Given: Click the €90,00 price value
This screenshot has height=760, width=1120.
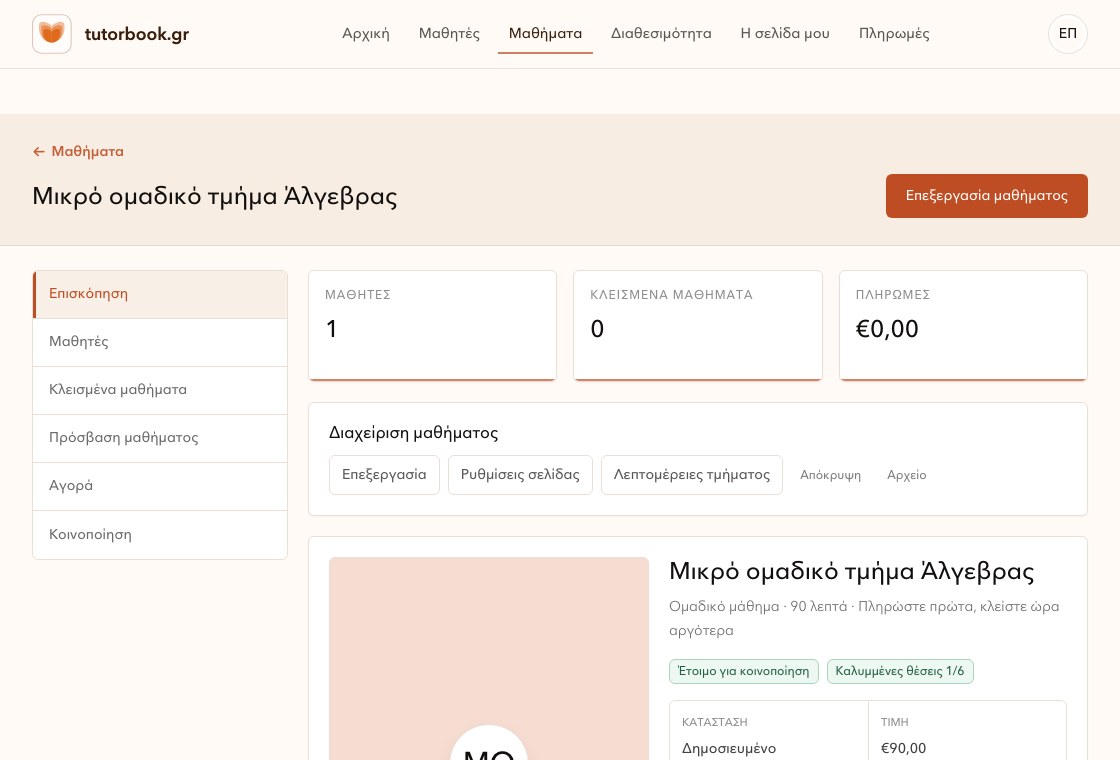Looking at the screenshot, I should (903, 749).
